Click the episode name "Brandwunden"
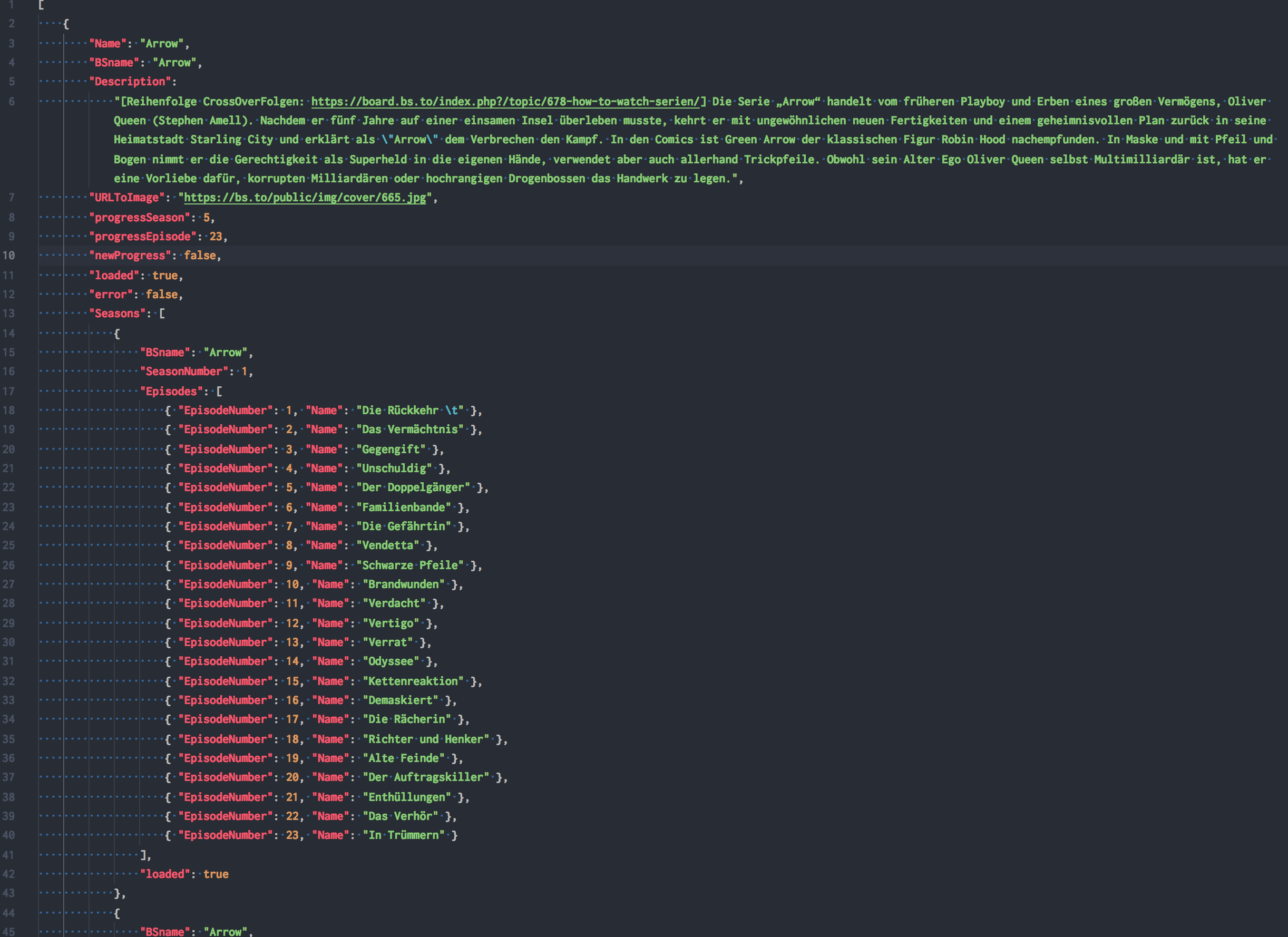This screenshot has width=1288, height=937. 404,584
